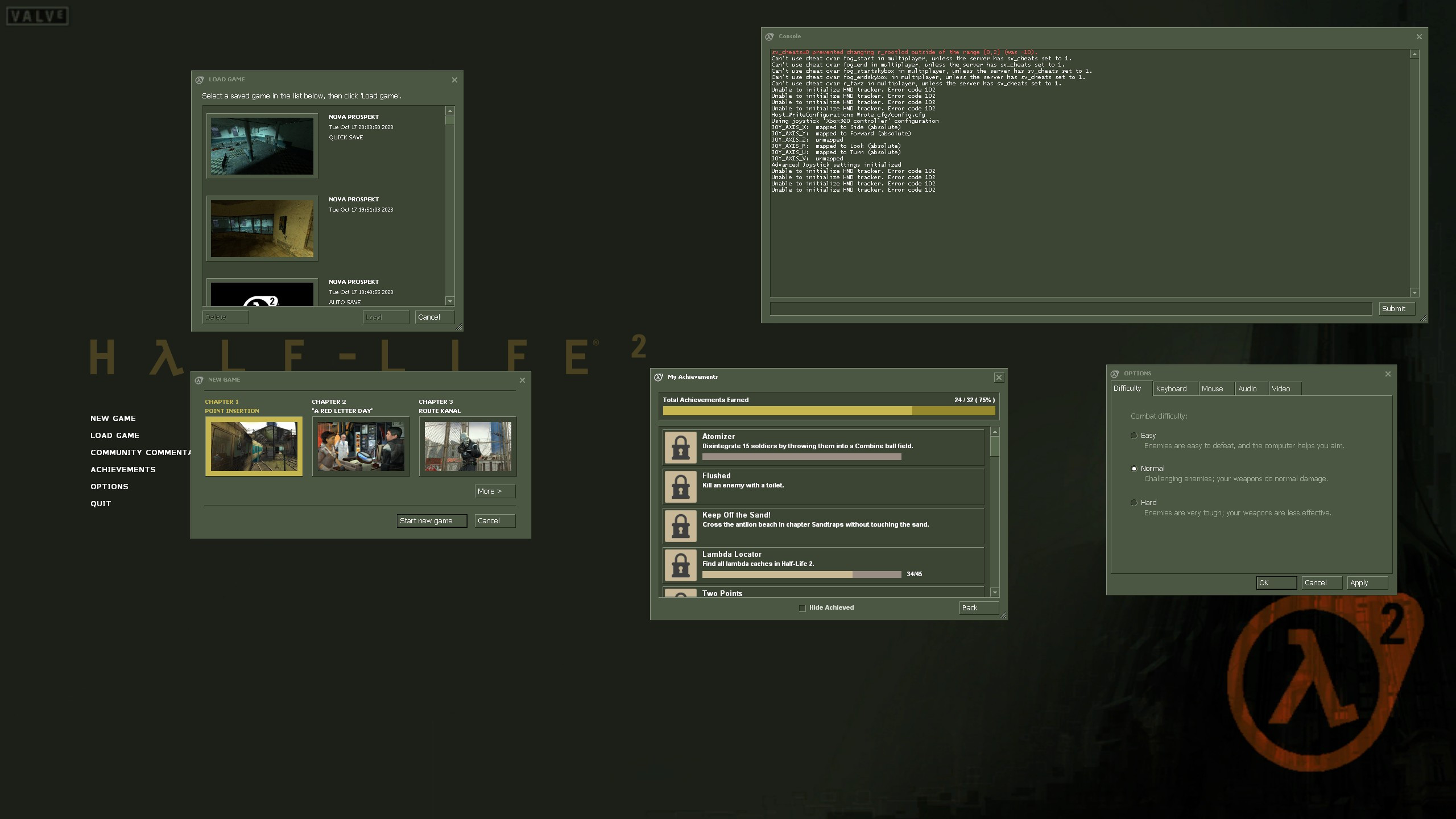The image size is (1456, 819).
Task: Switch to the Keyboard tab in Options
Action: click(1172, 388)
